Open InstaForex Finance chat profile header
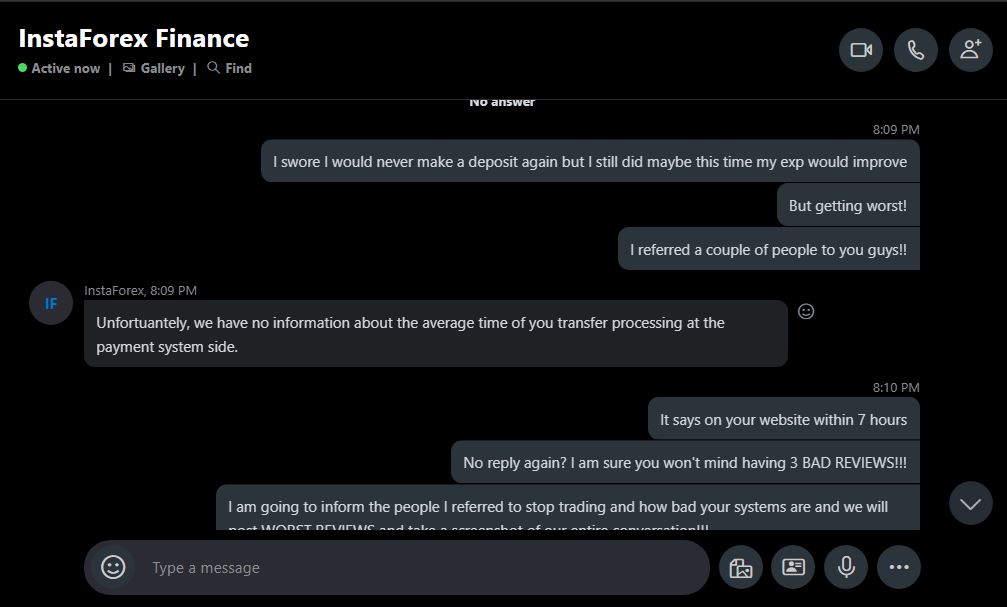Image resolution: width=1007 pixels, height=607 pixels. coord(134,39)
